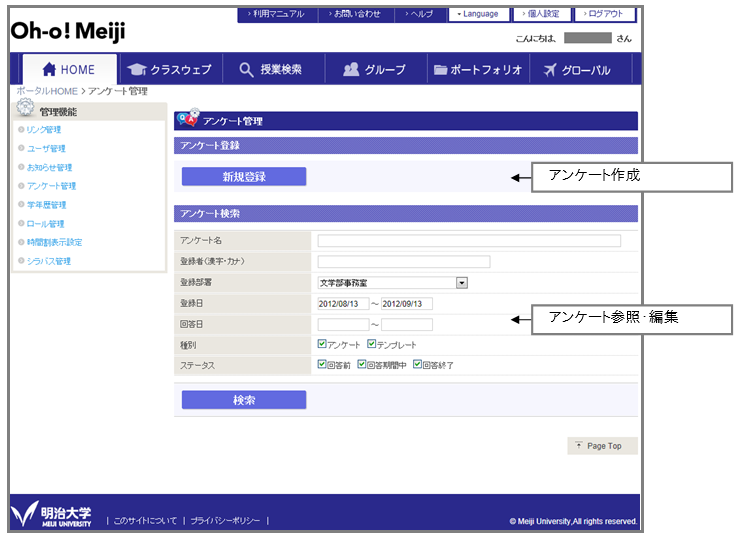Click the ポータルHOME breadcrumb link
This screenshot has height=541, width=741.
[x=47, y=91]
